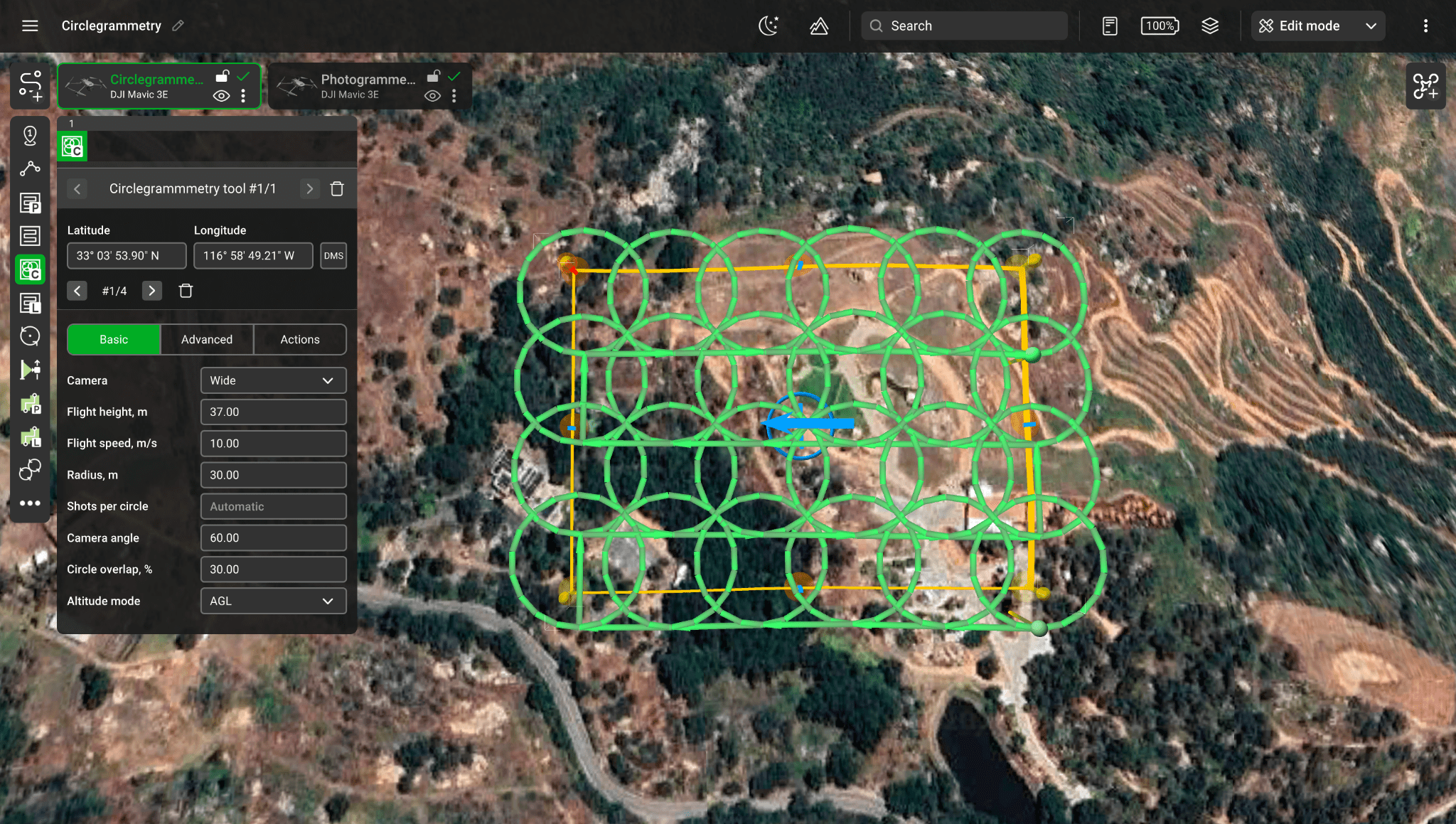Click the Flight speed input field
This screenshot has height=824, width=1456.
(273, 443)
